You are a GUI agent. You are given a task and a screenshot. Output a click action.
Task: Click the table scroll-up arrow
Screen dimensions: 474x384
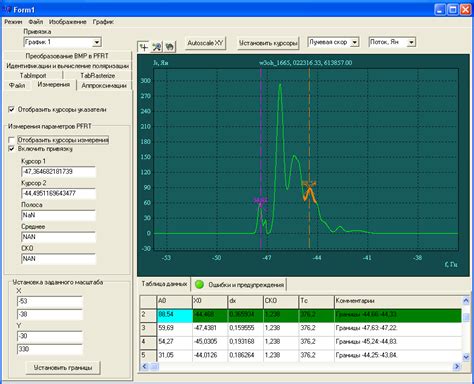click(466, 301)
